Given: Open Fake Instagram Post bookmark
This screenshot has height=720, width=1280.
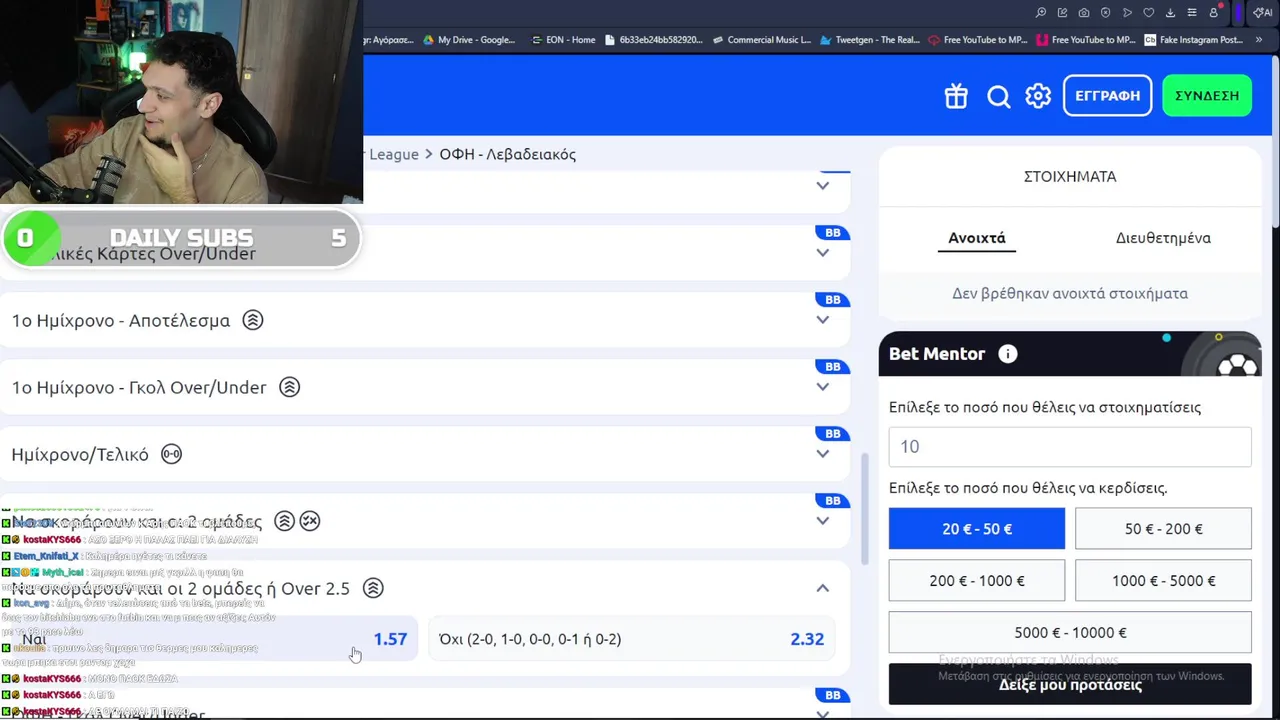Looking at the screenshot, I should click(1194, 40).
